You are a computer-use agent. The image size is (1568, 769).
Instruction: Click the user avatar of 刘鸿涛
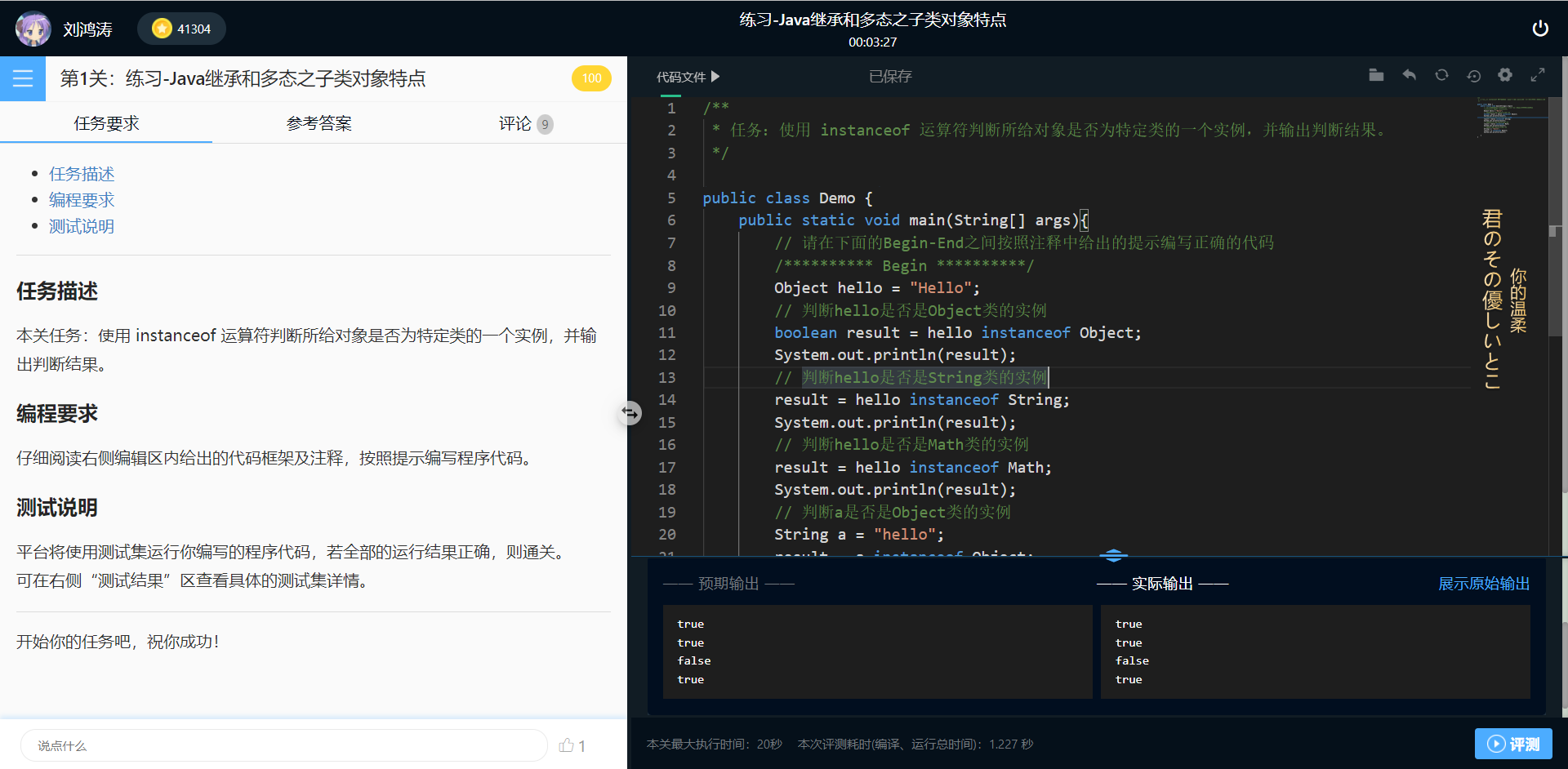(x=33, y=28)
